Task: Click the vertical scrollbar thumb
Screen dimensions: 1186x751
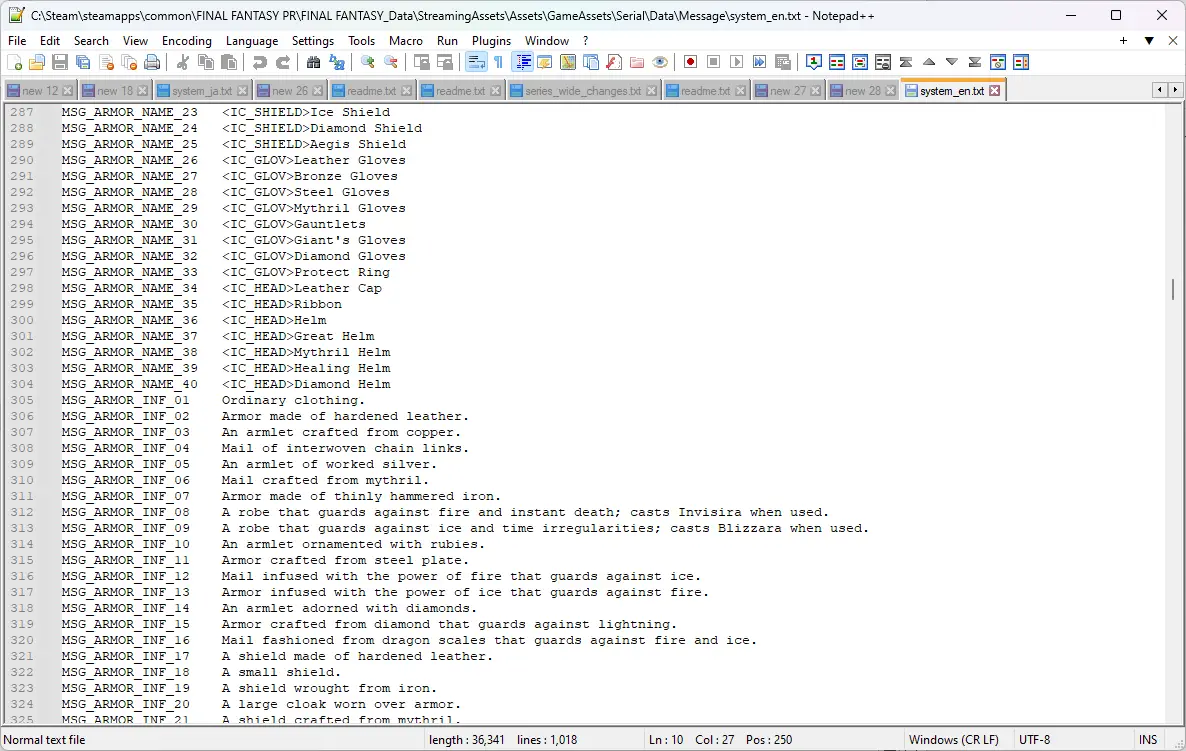Action: [x=1172, y=289]
